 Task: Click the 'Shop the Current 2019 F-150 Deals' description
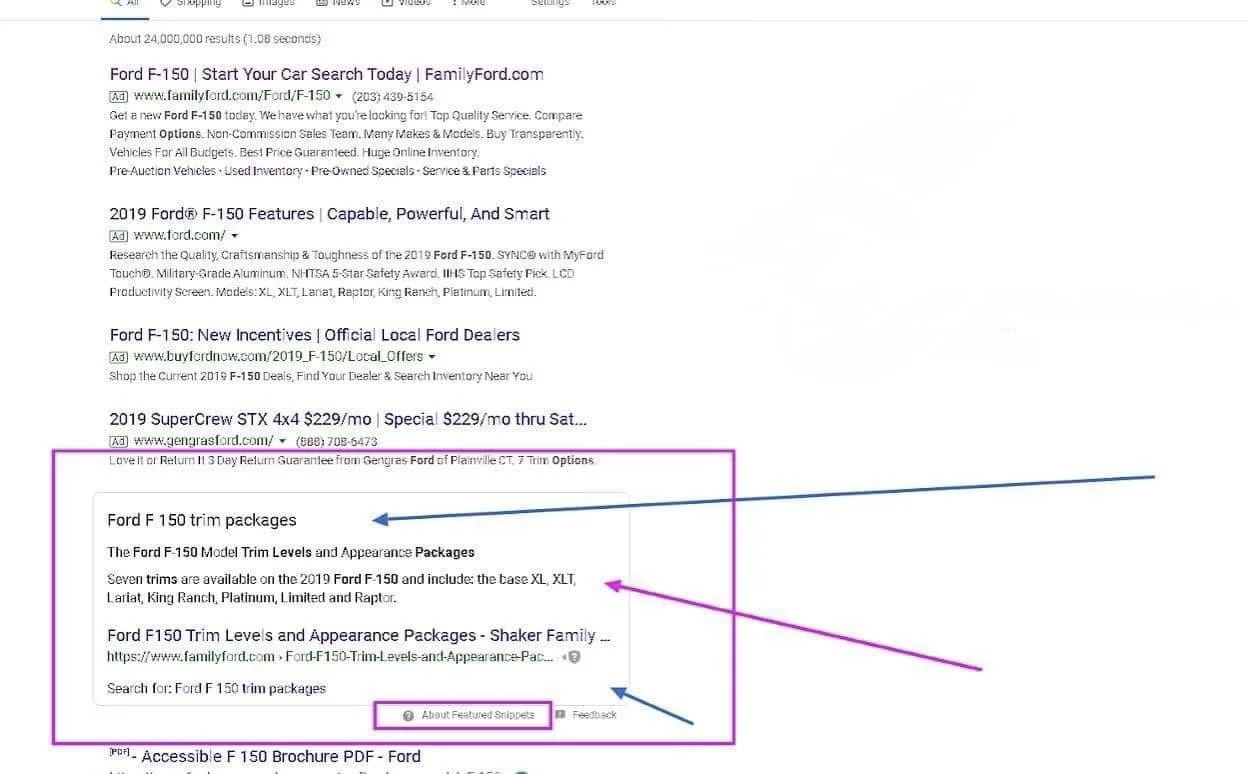pyautogui.click(x=321, y=376)
